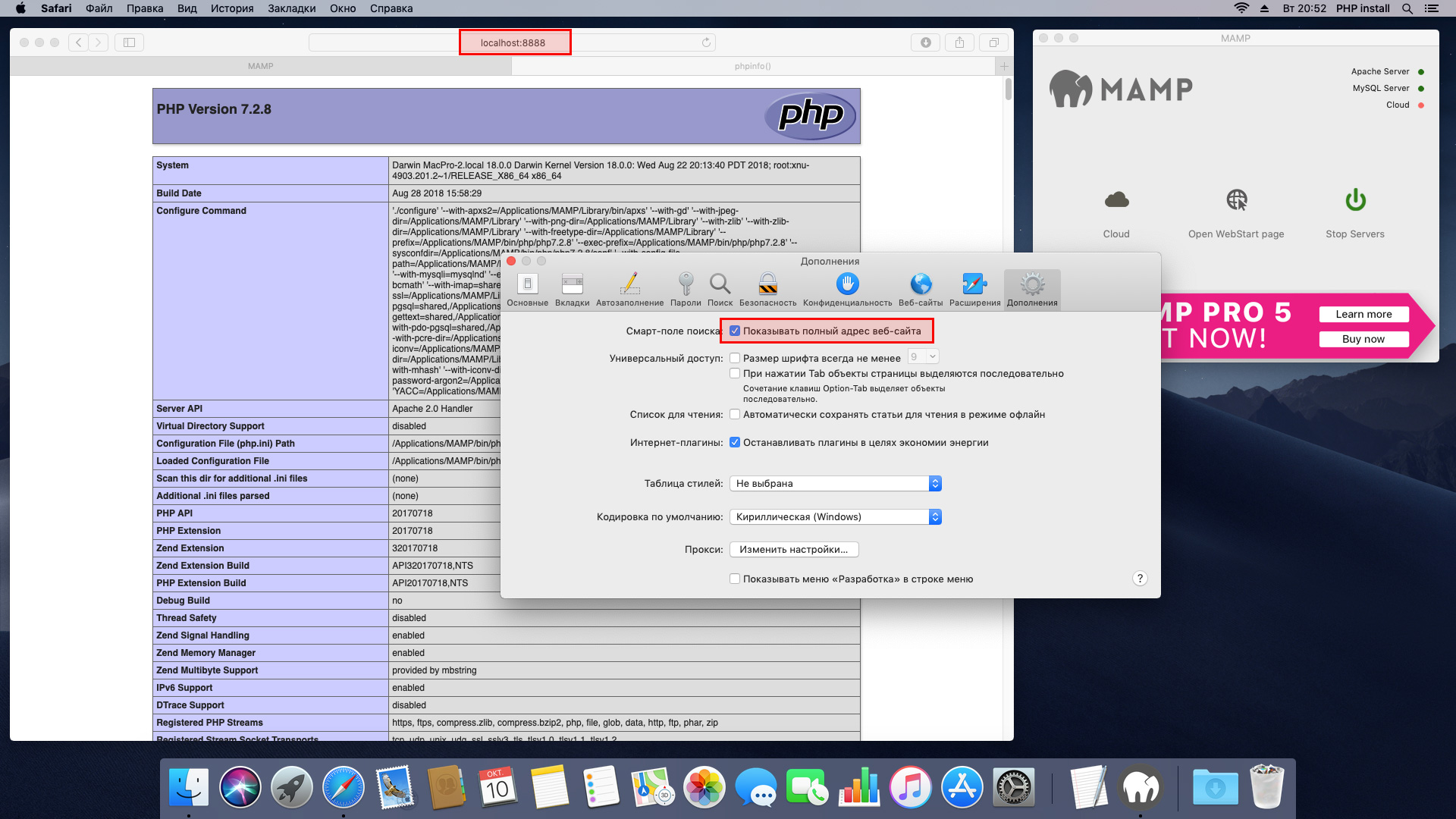Image resolution: width=1456 pixels, height=819 pixels.
Task: Open Launchpad from the Dock
Action: tap(291, 787)
